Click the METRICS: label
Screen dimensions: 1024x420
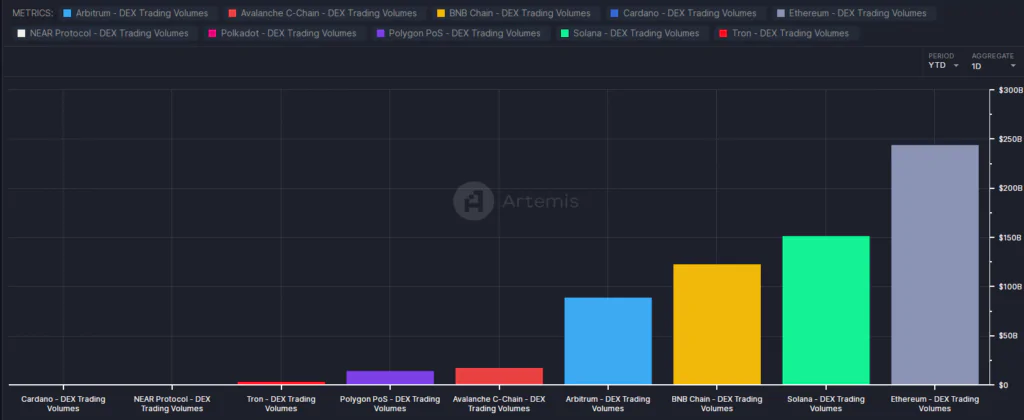click(33, 13)
